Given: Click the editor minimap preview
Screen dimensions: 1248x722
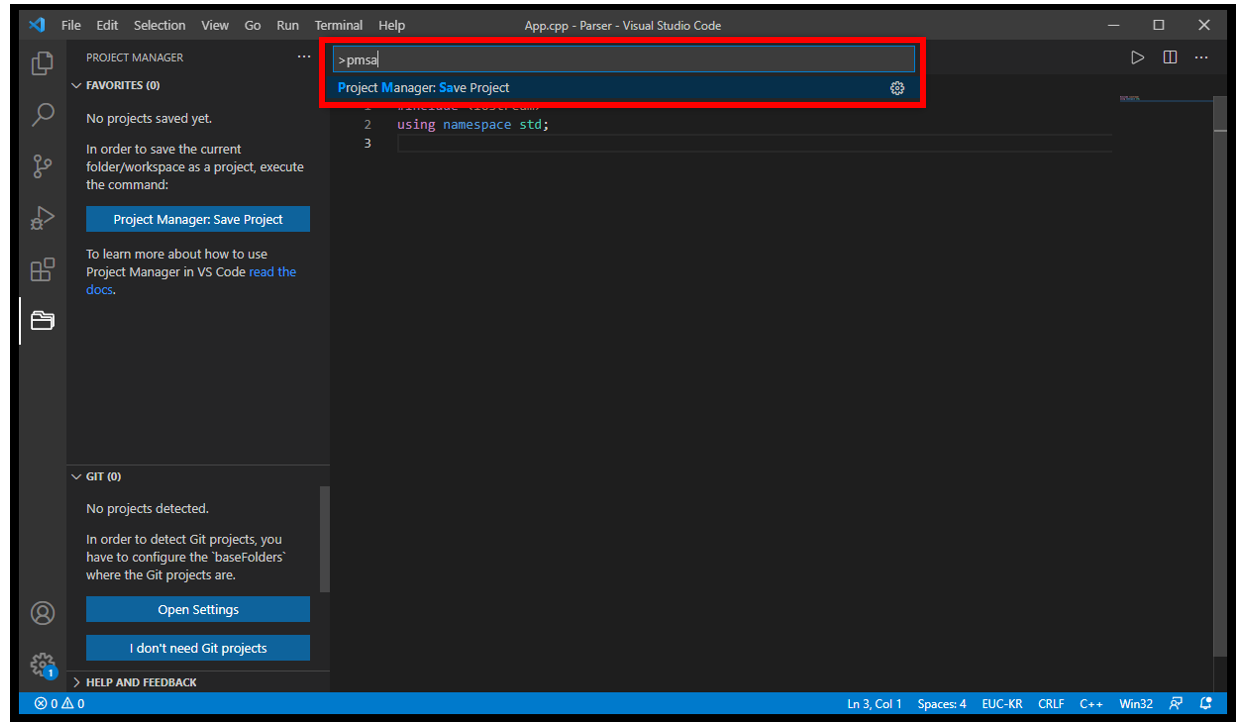Looking at the screenshot, I should [1130, 99].
